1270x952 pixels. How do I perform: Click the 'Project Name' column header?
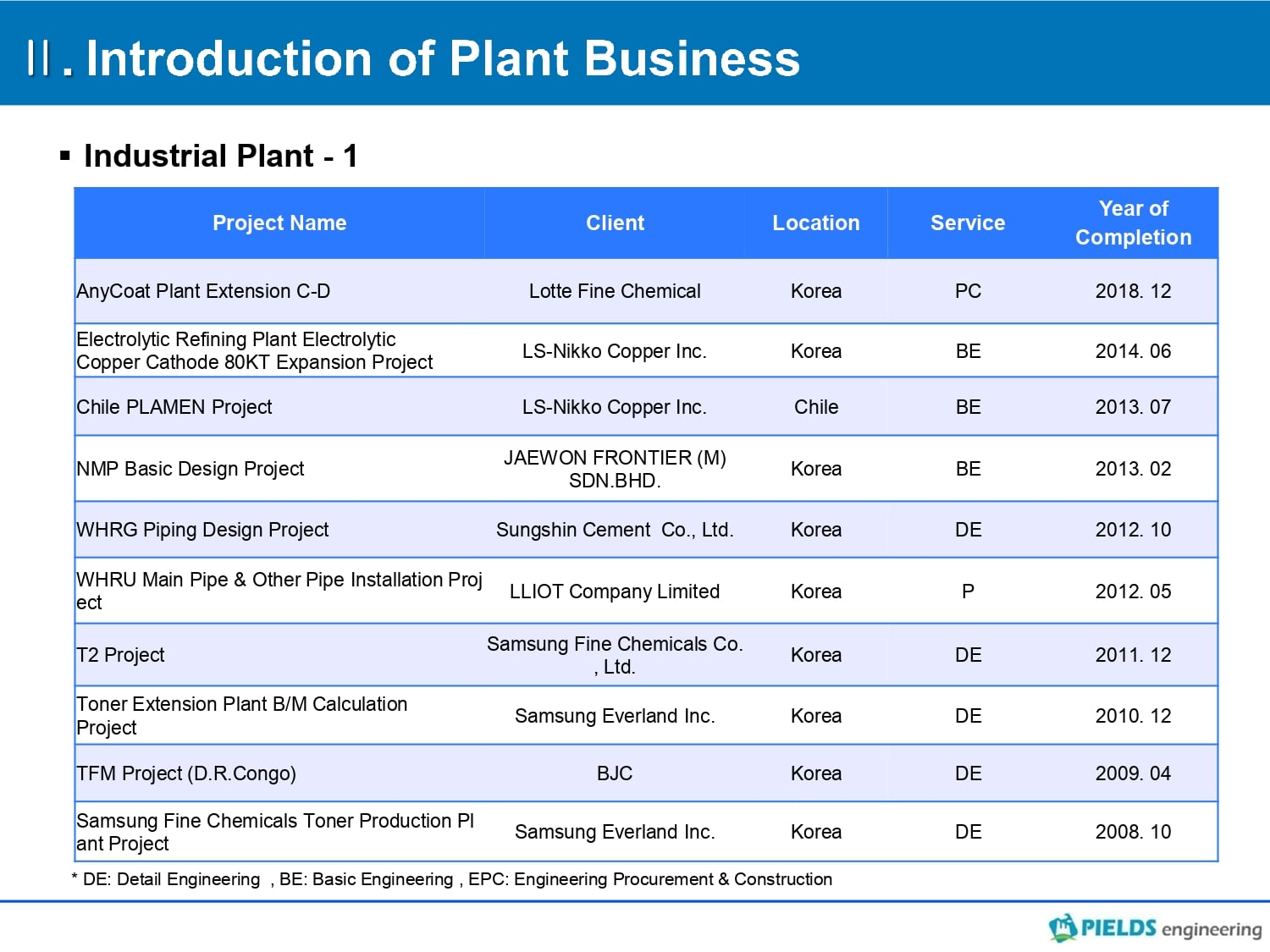point(279,223)
